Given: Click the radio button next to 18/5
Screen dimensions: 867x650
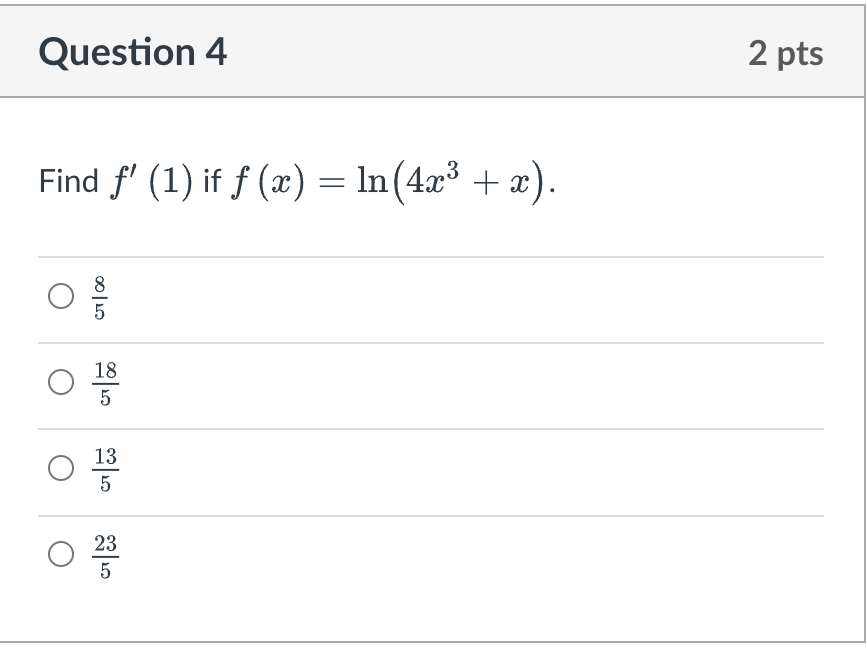Looking at the screenshot, I should (61, 381).
